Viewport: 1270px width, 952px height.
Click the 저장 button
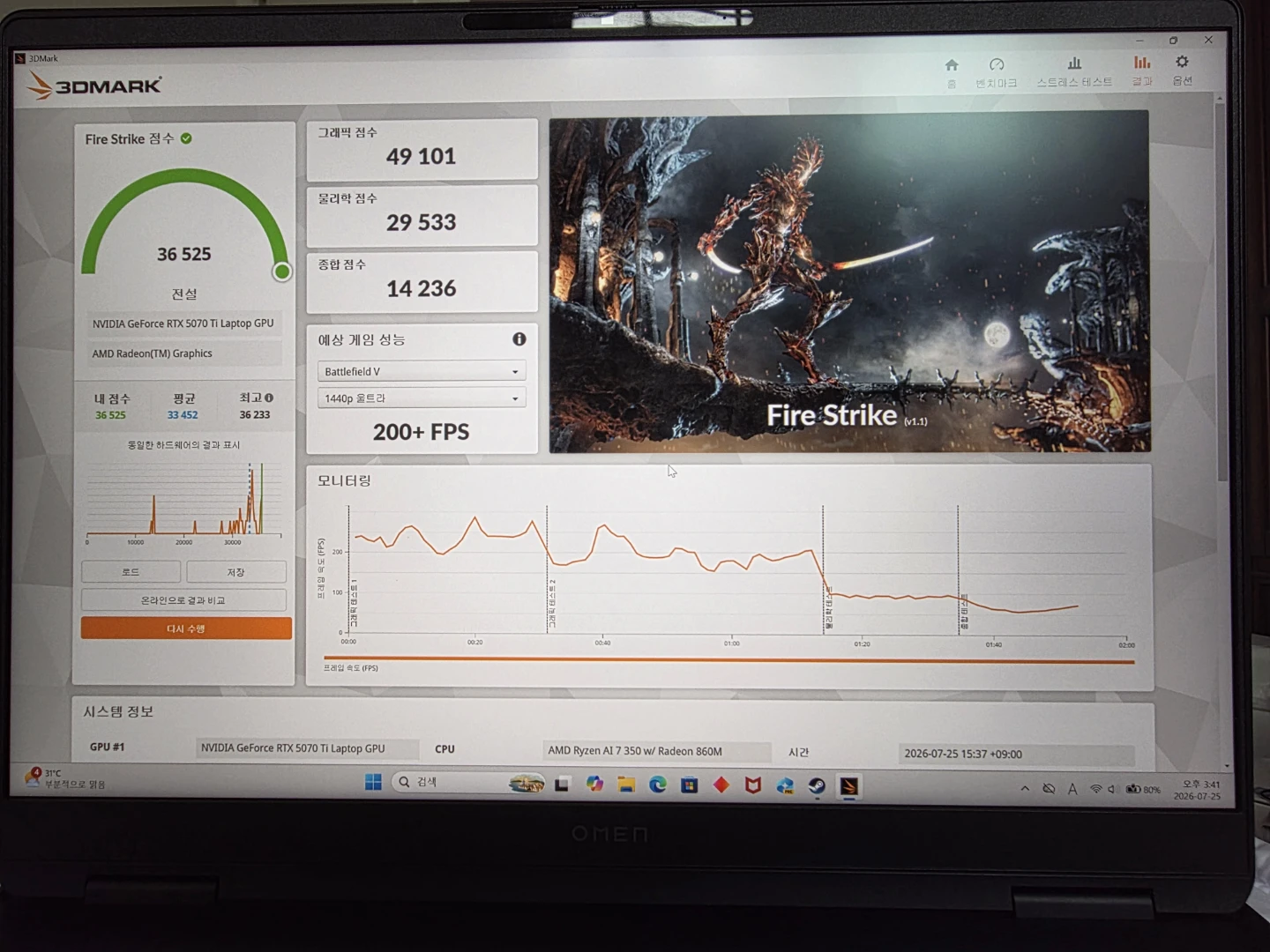pos(235,572)
